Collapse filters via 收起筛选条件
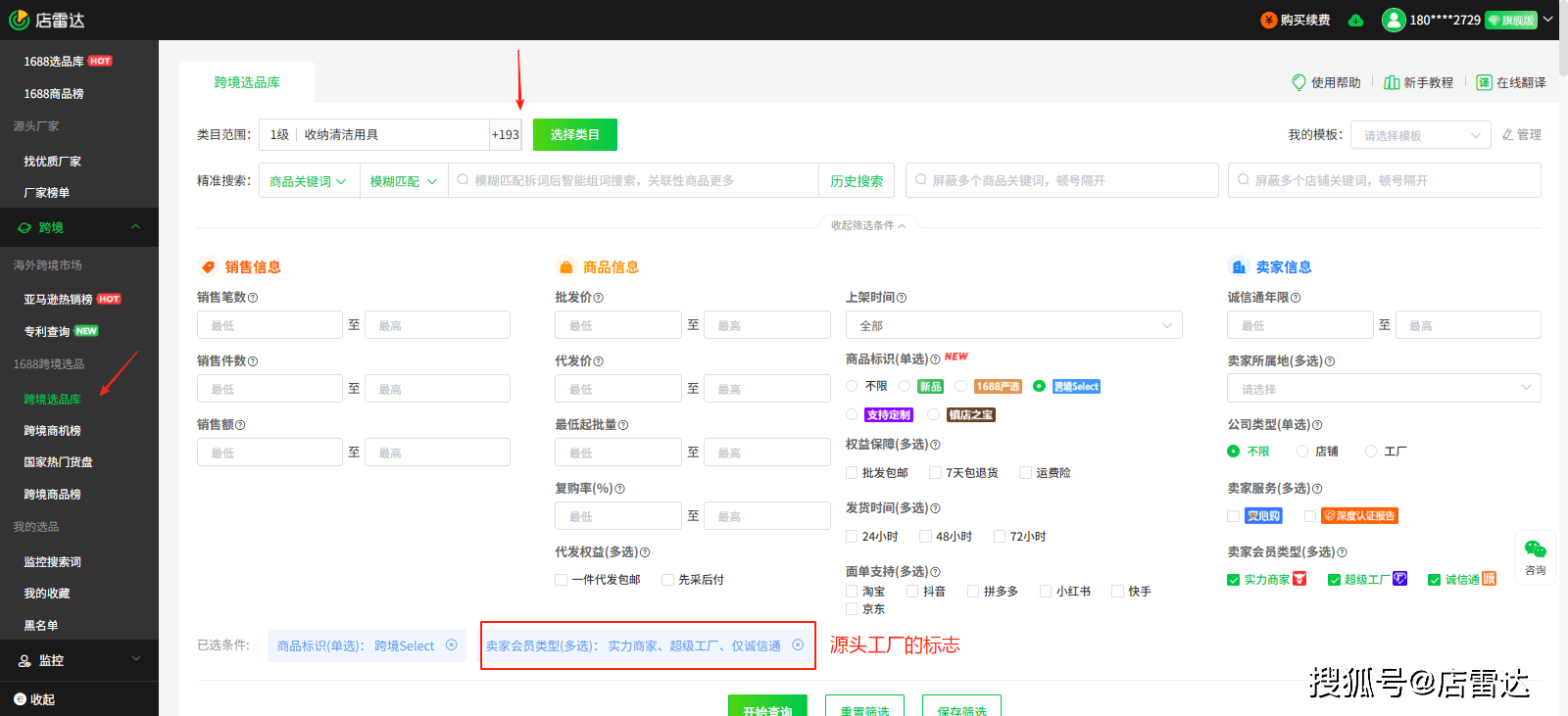1568x716 pixels. [x=868, y=225]
